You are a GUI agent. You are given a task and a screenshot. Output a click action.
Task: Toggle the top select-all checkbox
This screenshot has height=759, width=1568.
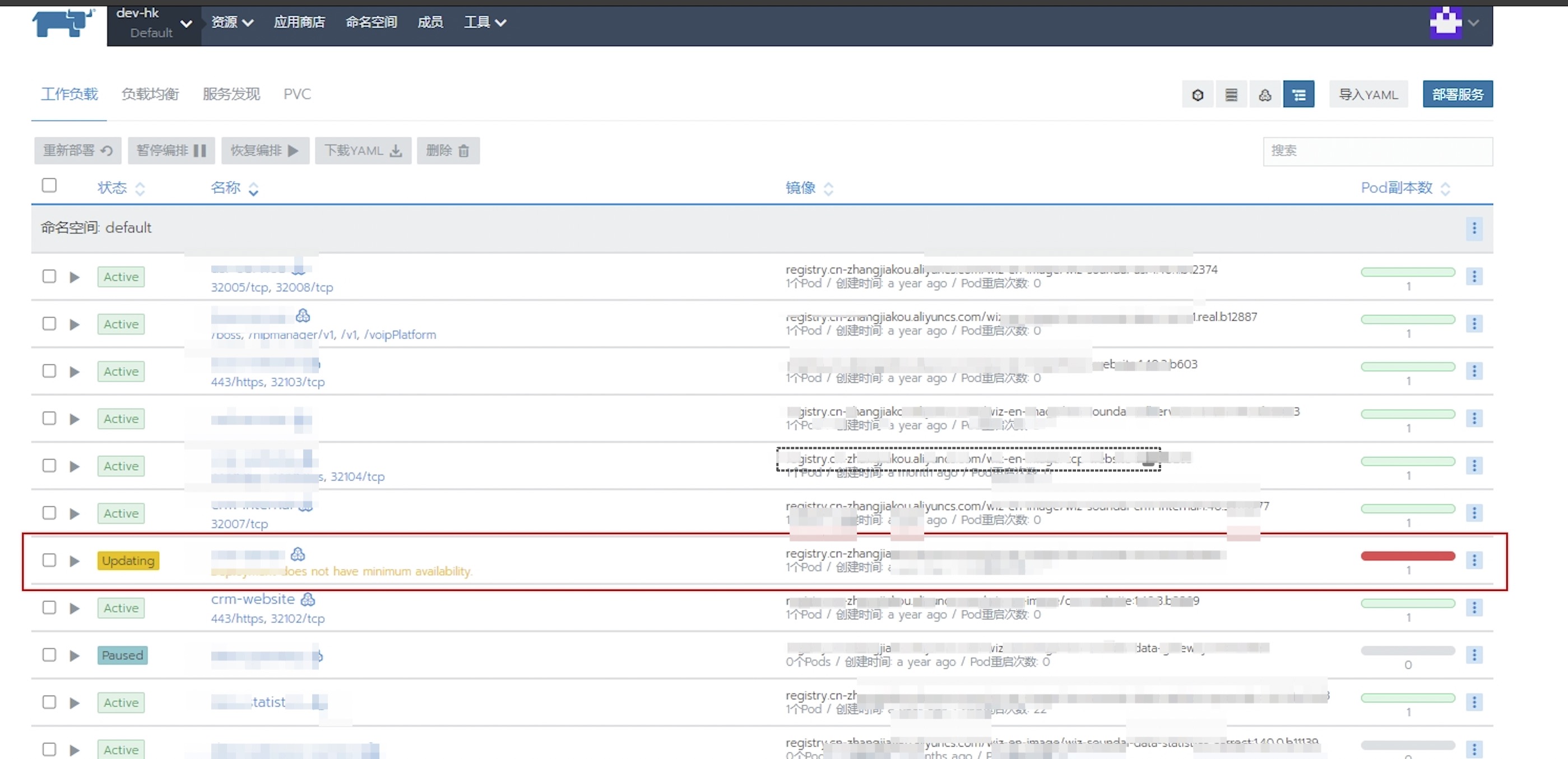coord(49,186)
